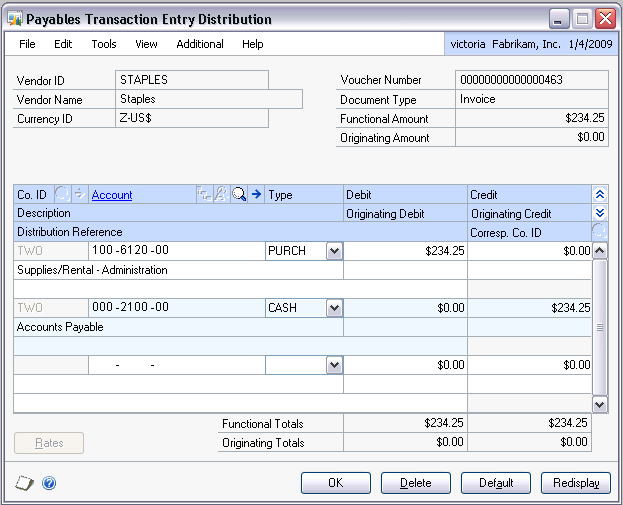This screenshot has width=623, height=505.
Task: Expand grid rows with the double down chevron
Action: pos(600,213)
